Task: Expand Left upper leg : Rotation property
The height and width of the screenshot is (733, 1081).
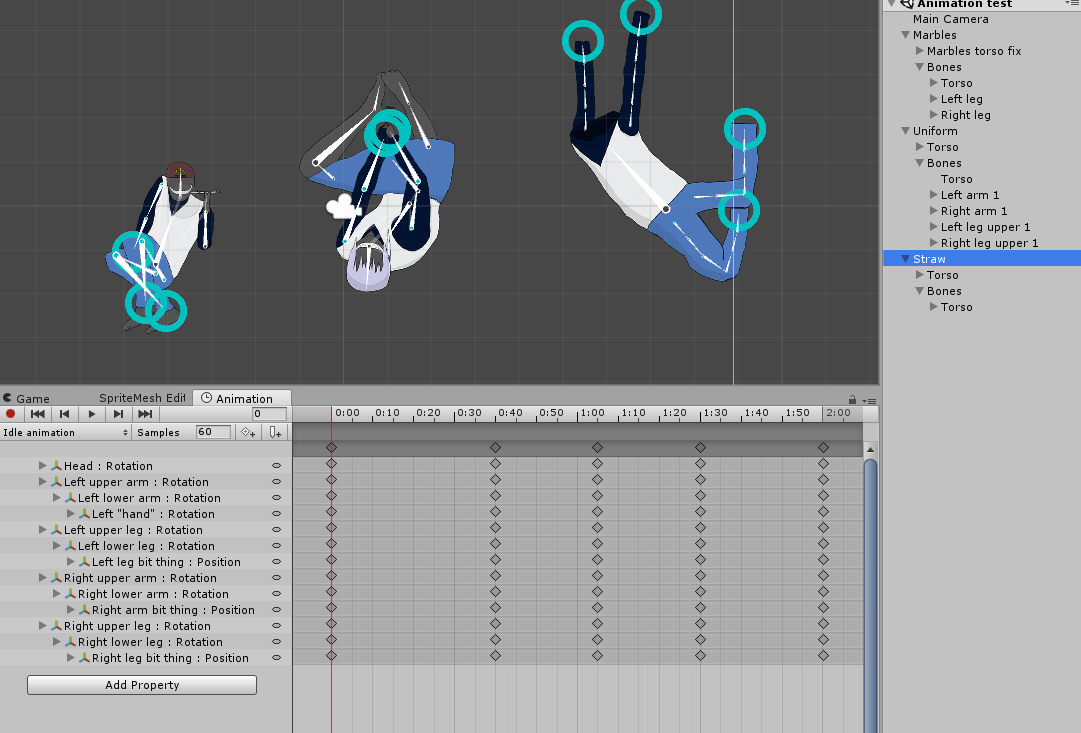Action: (x=43, y=530)
